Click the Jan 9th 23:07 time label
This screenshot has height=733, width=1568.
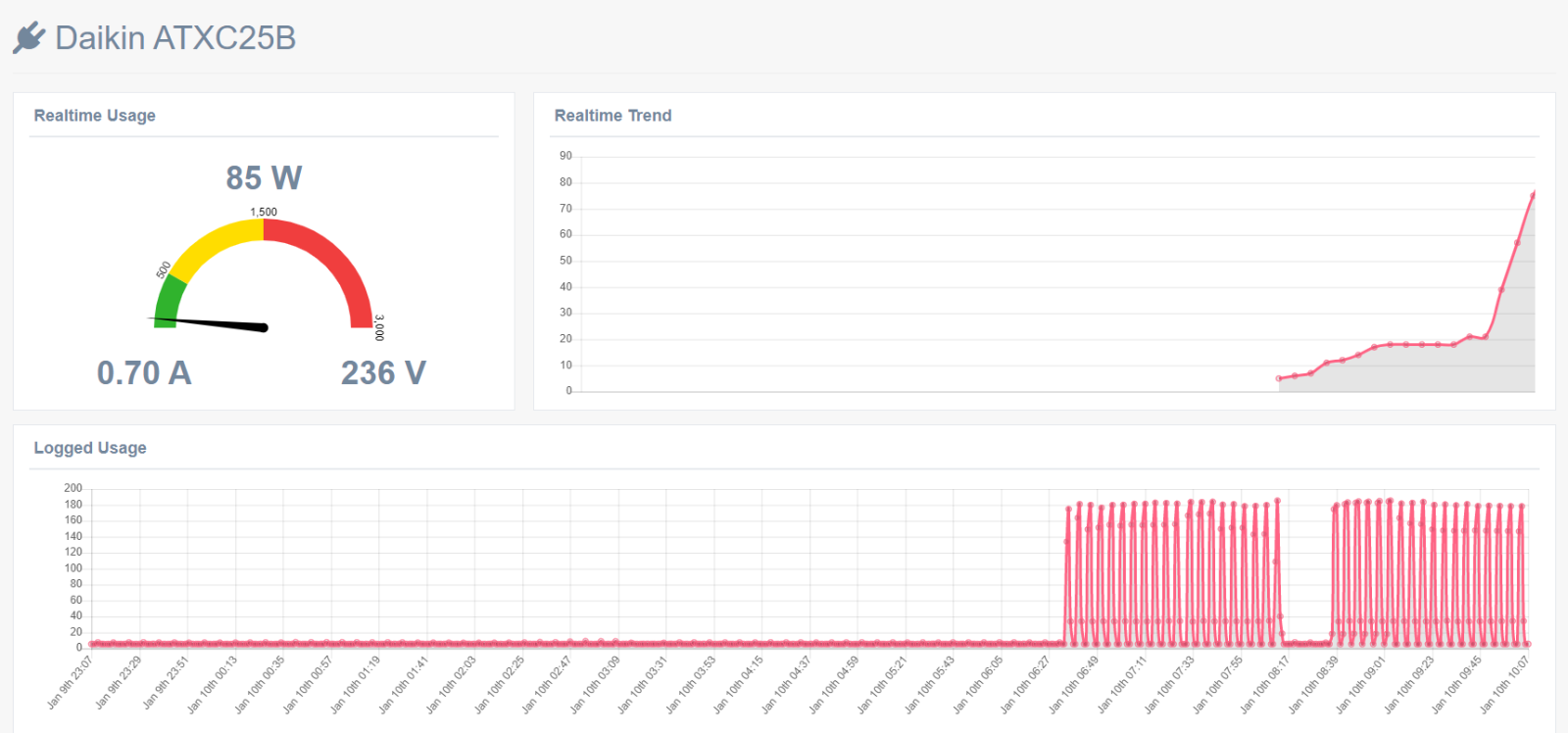pos(71,682)
